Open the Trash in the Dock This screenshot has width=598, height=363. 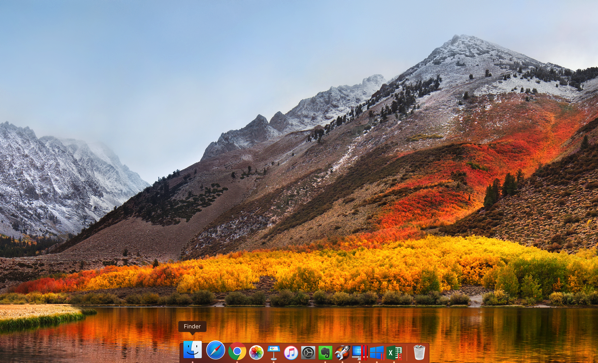pyautogui.click(x=419, y=352)
